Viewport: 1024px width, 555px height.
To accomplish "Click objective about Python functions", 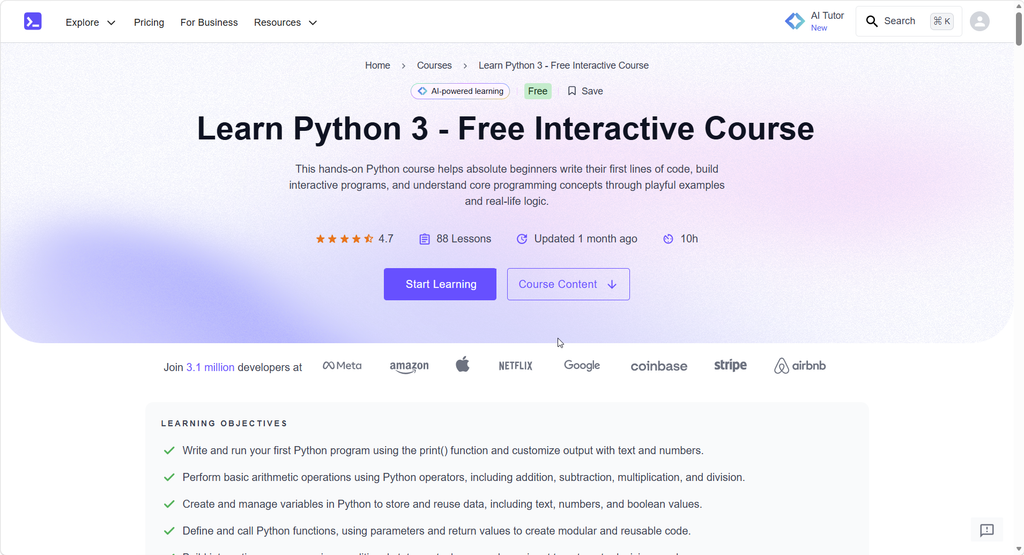I will (436, 531).
